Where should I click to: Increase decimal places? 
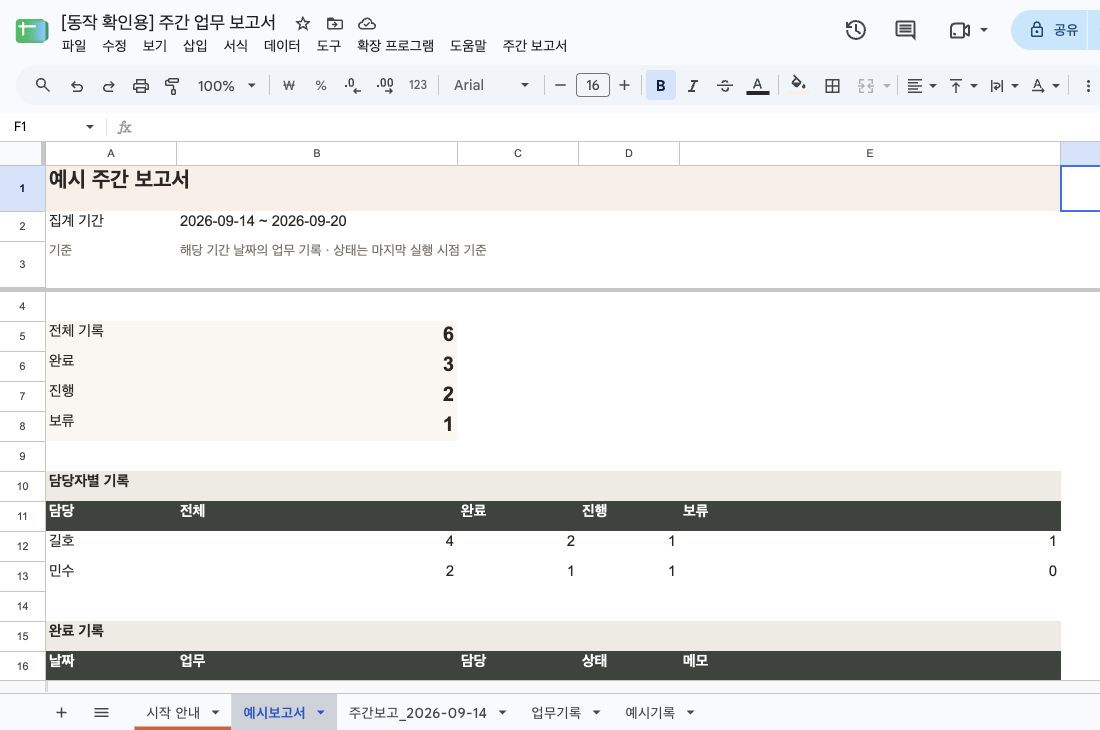384,86
